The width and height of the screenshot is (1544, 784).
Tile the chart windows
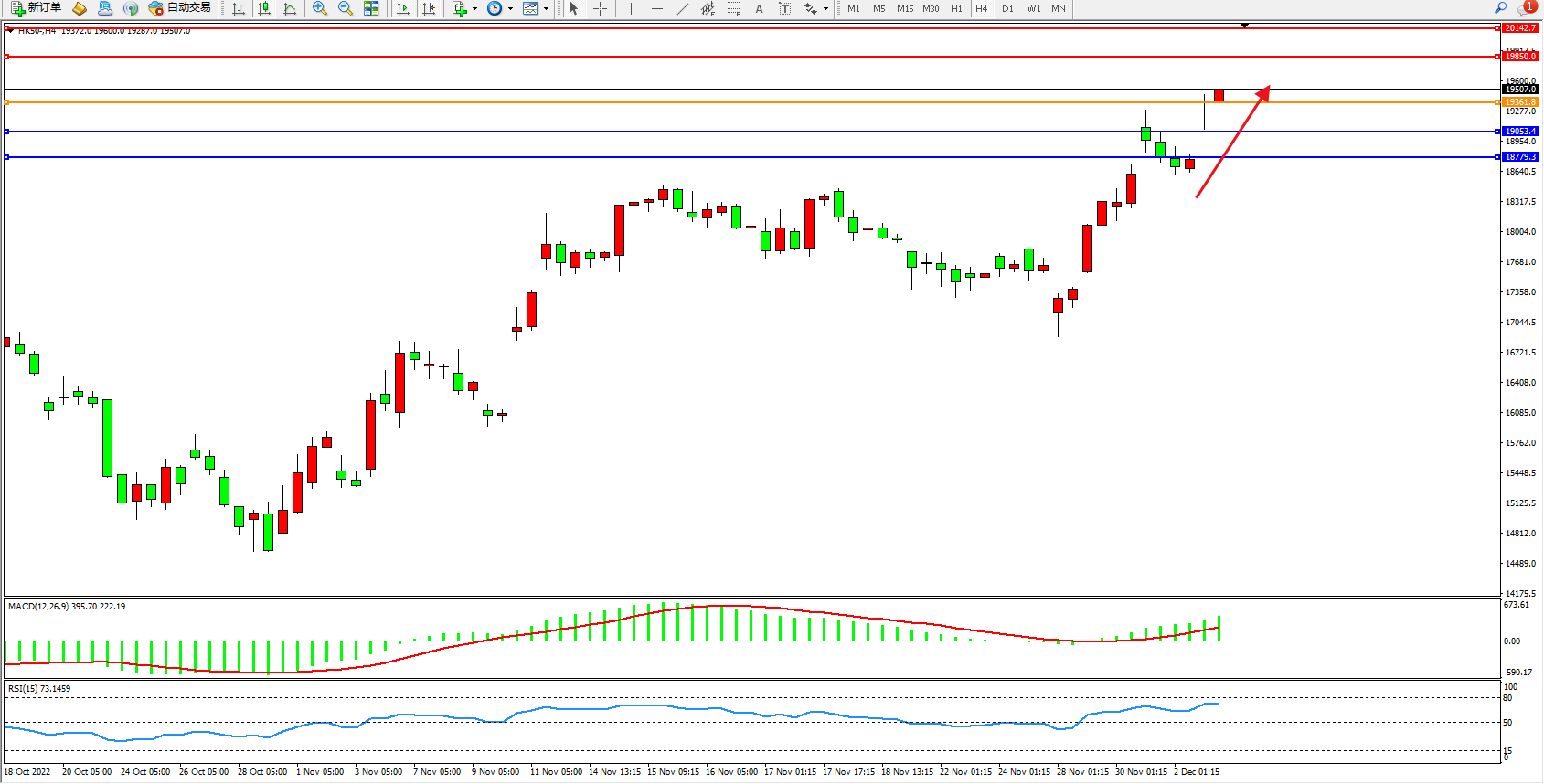371,8
